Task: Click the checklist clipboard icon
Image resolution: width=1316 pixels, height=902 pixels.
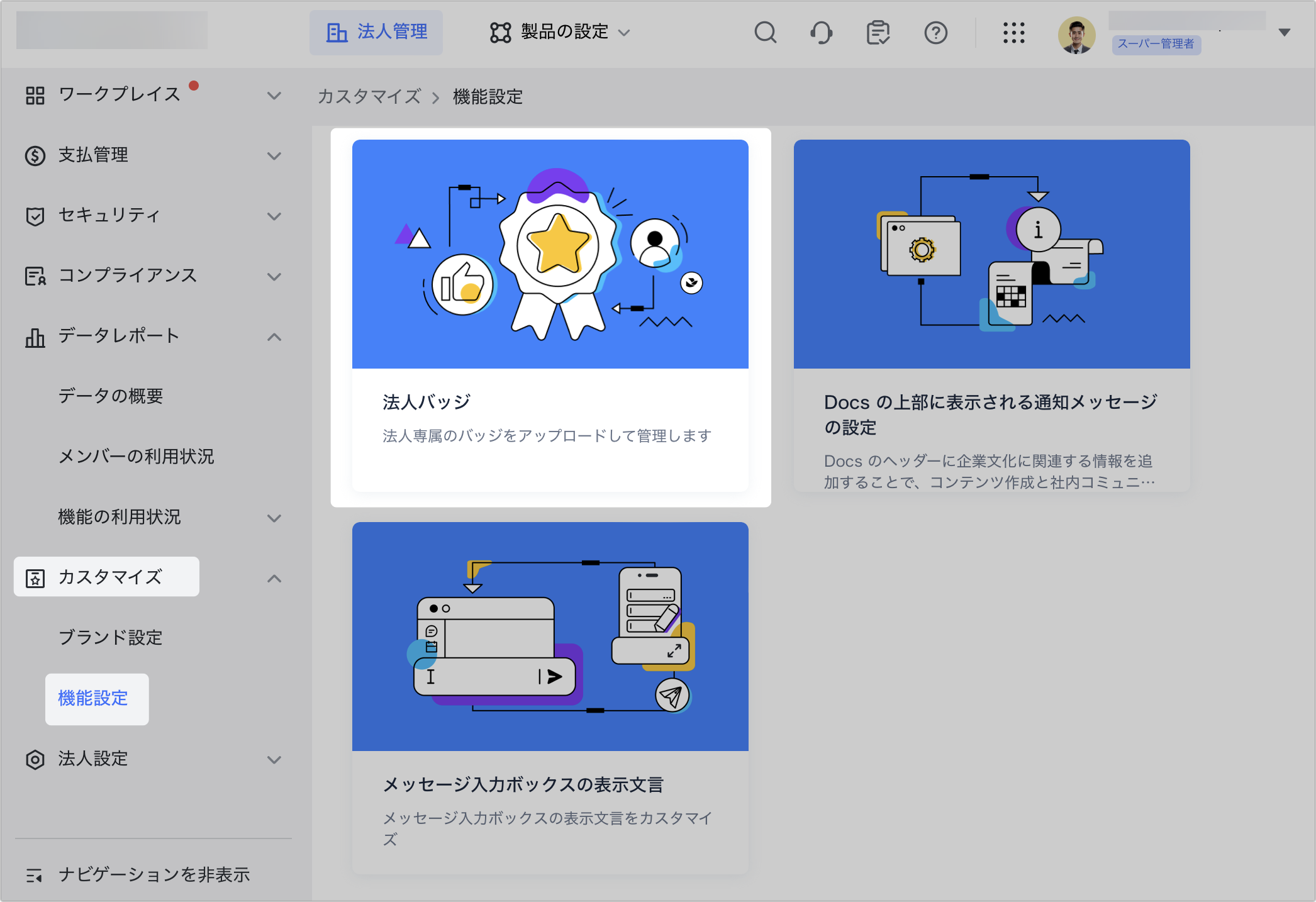Action: (878, 32)
